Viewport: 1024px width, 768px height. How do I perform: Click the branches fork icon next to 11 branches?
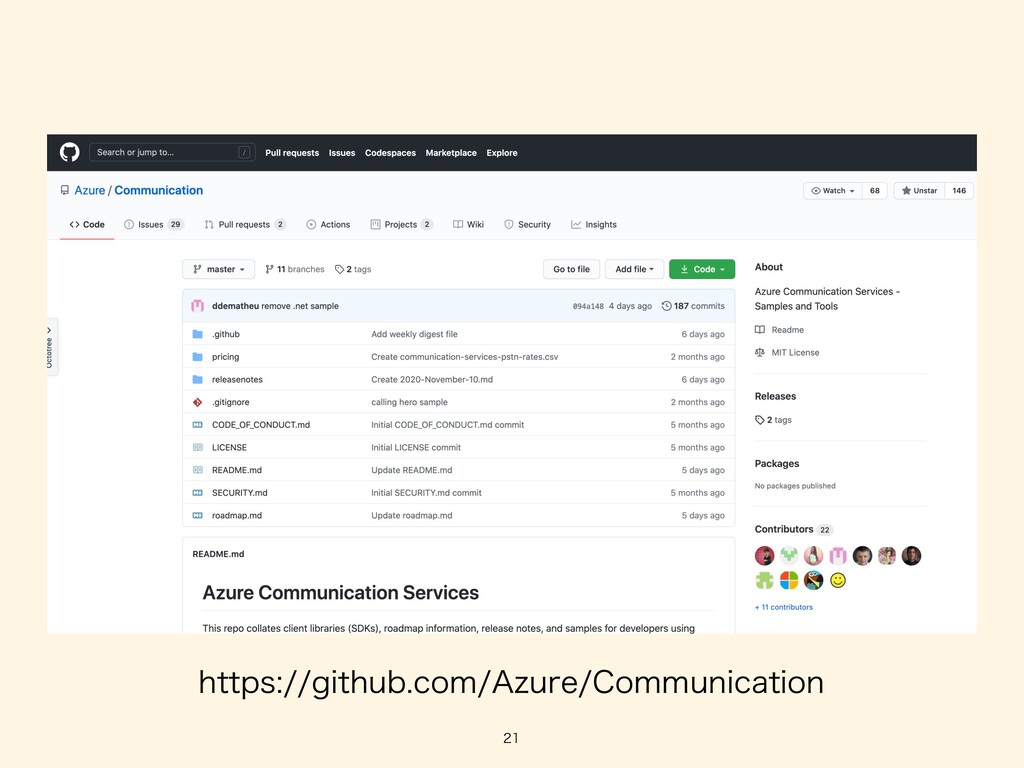coord(269,269)
